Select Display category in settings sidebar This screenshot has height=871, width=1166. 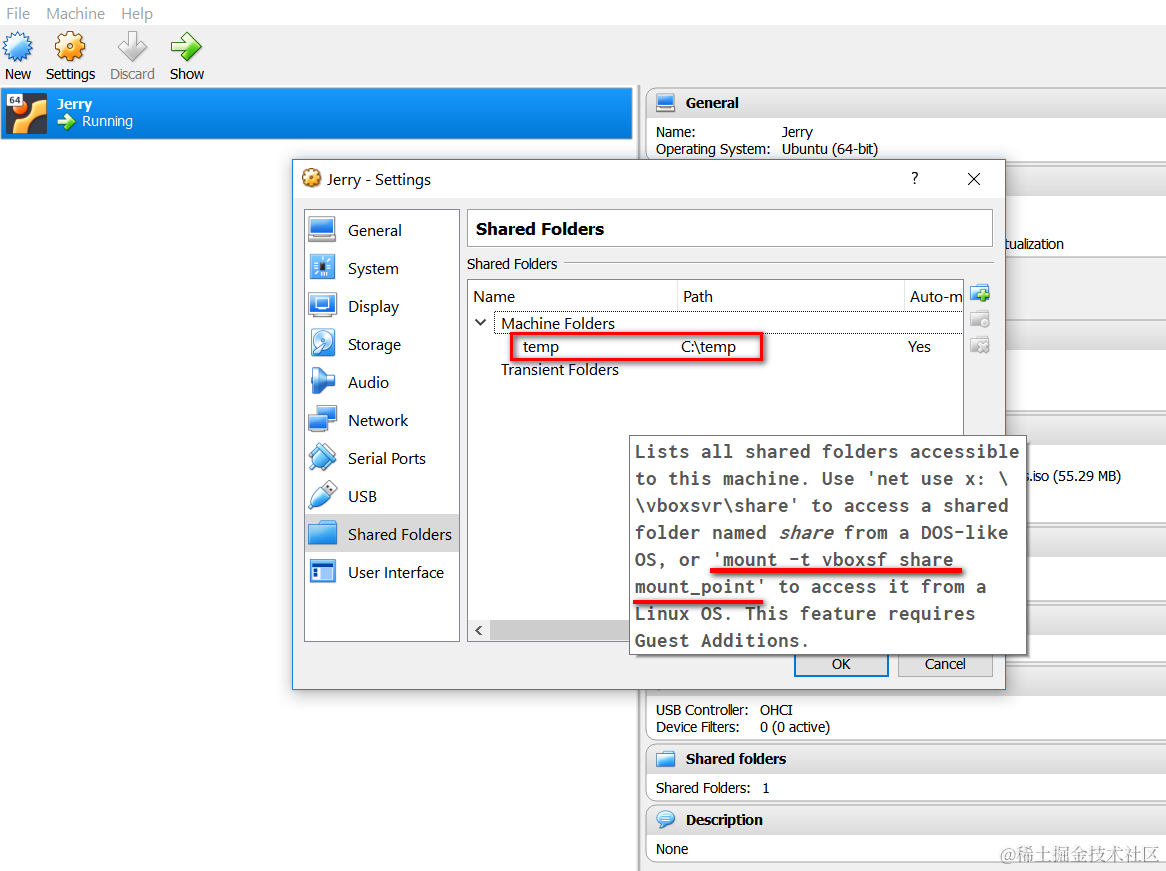382,306
